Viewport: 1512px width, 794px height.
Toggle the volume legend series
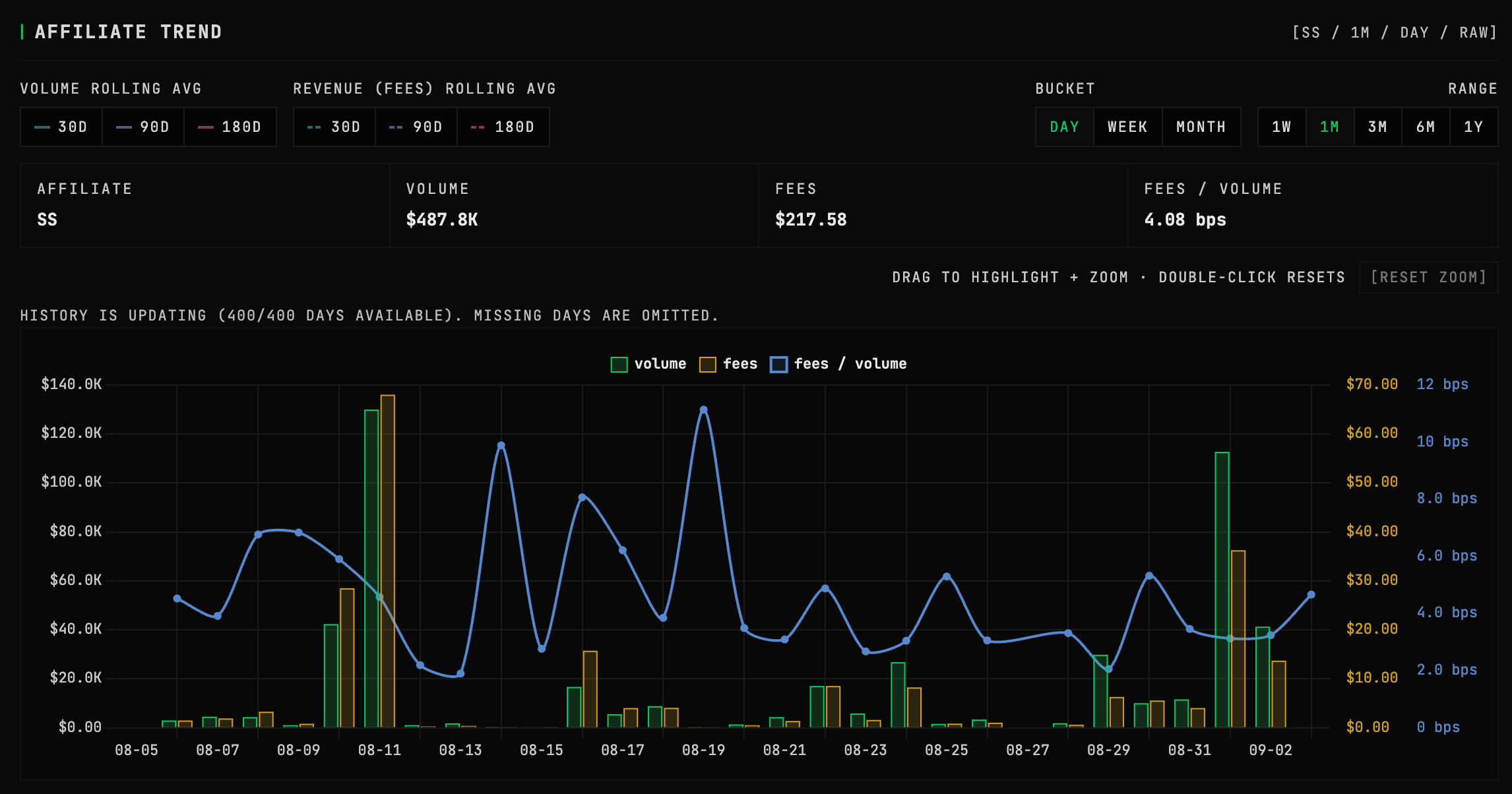[x=648, y=364]
